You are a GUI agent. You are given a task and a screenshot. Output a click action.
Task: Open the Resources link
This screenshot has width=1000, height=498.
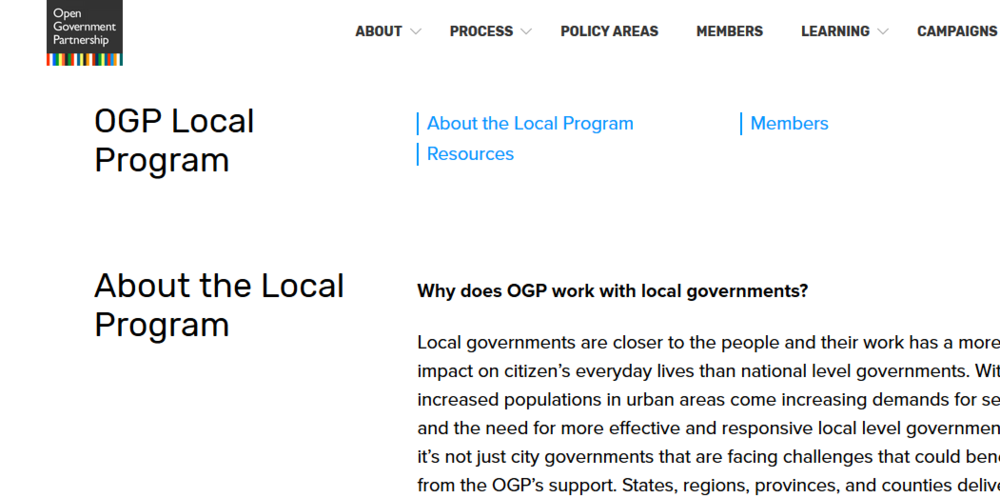[470, 154]
